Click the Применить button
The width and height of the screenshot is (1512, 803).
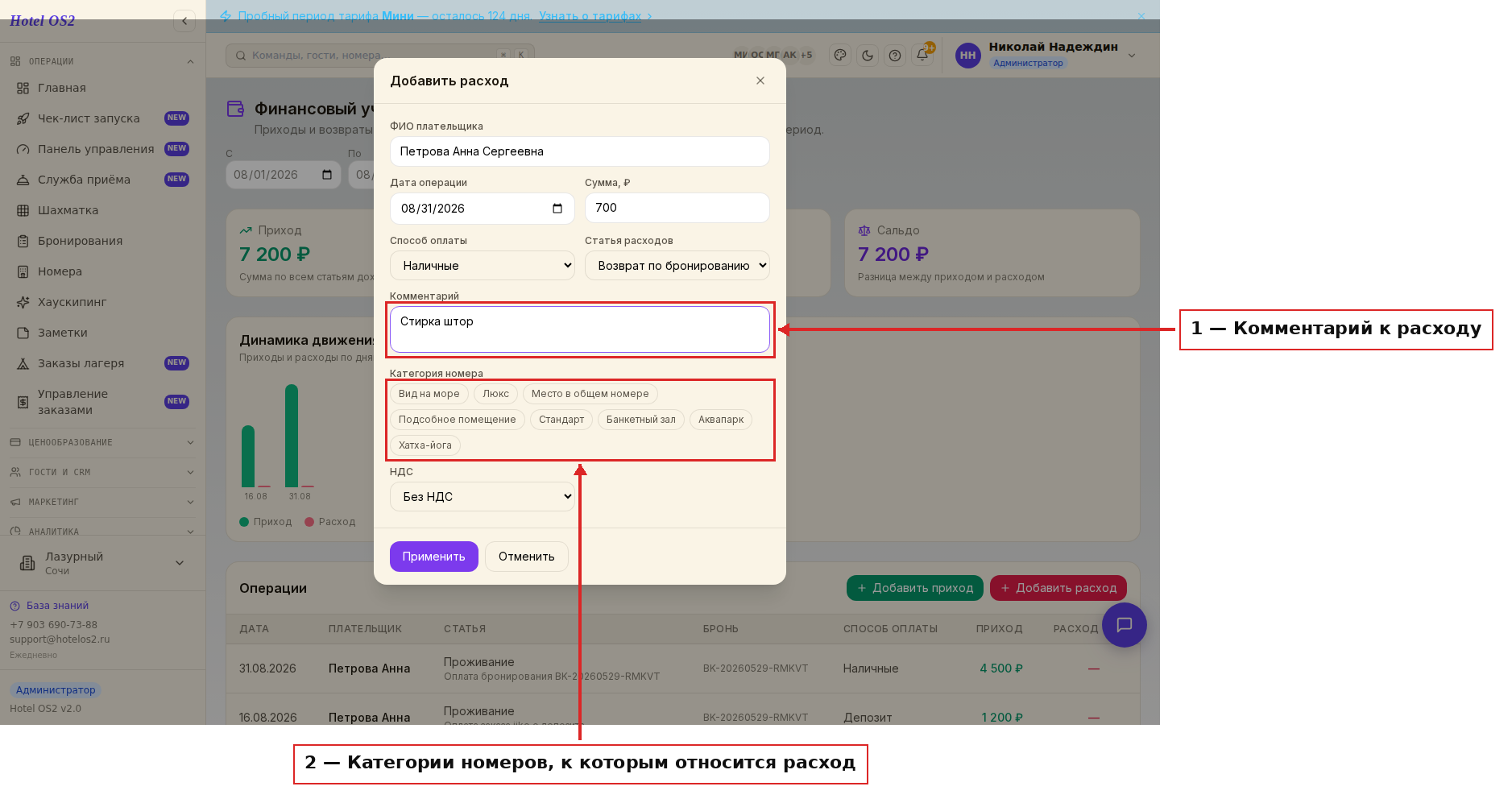[x=434, y=557]
